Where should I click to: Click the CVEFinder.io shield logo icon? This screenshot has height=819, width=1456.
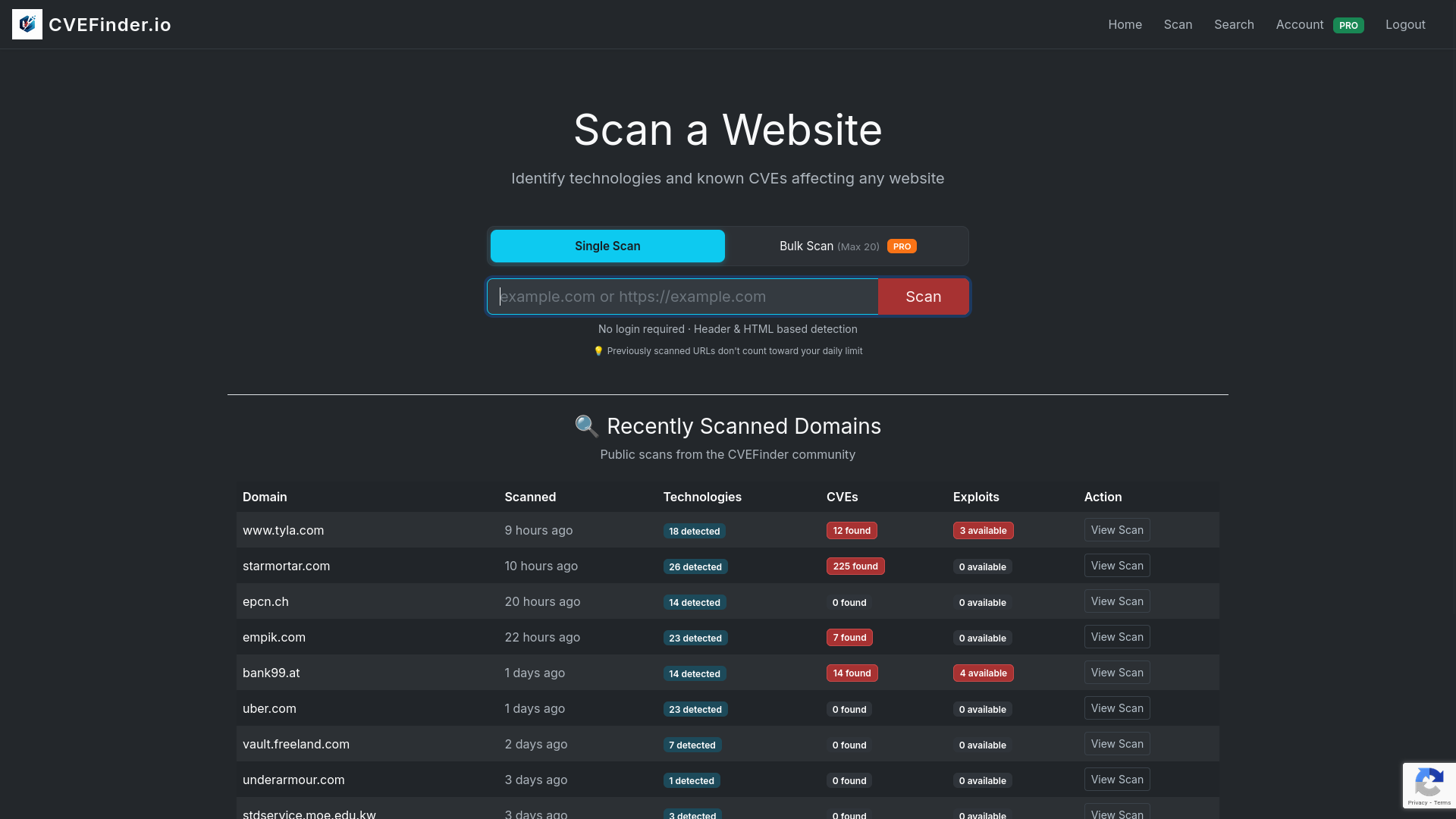pyautogui.click(x=27, y=24)
